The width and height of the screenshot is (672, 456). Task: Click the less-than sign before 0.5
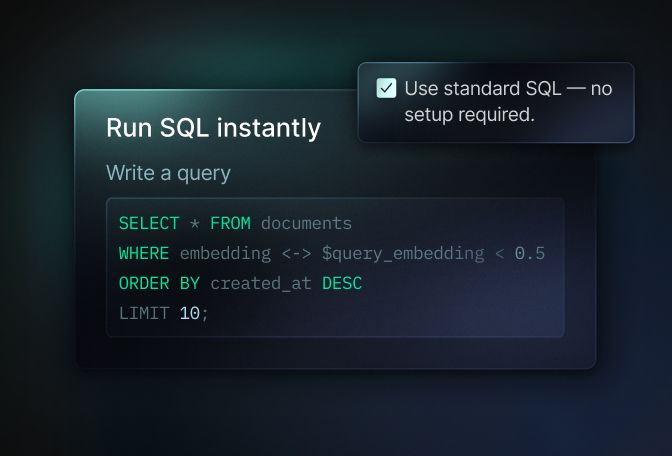(500, 253)
